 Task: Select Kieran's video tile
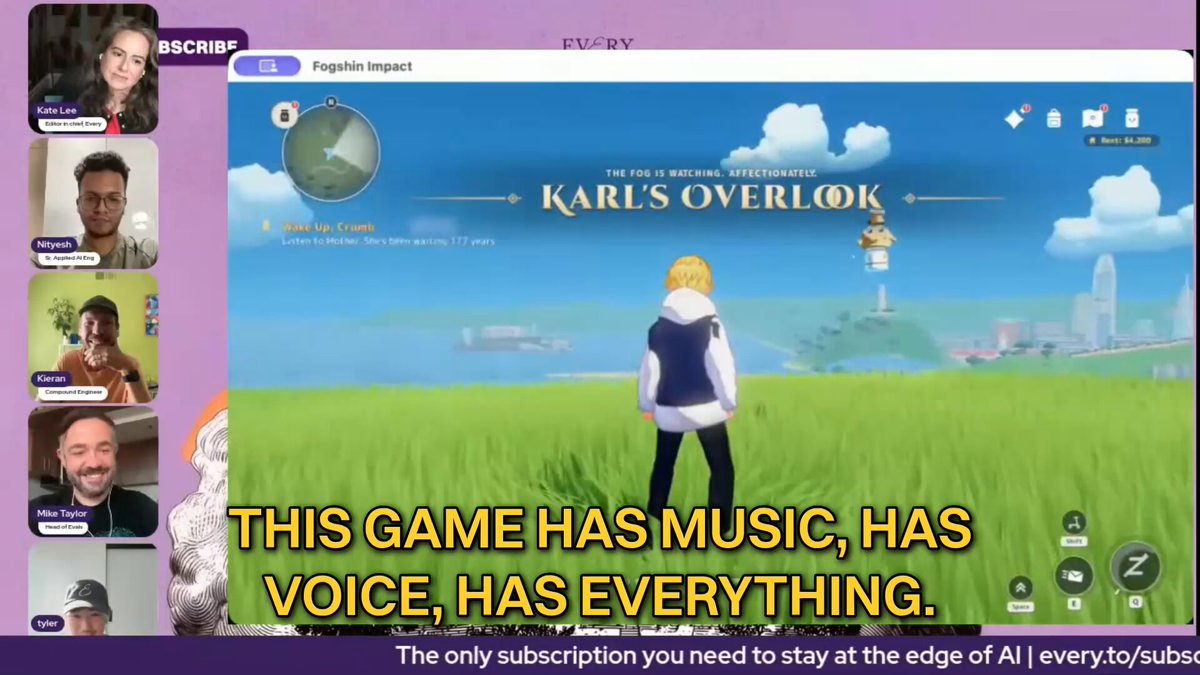point(93,338)
